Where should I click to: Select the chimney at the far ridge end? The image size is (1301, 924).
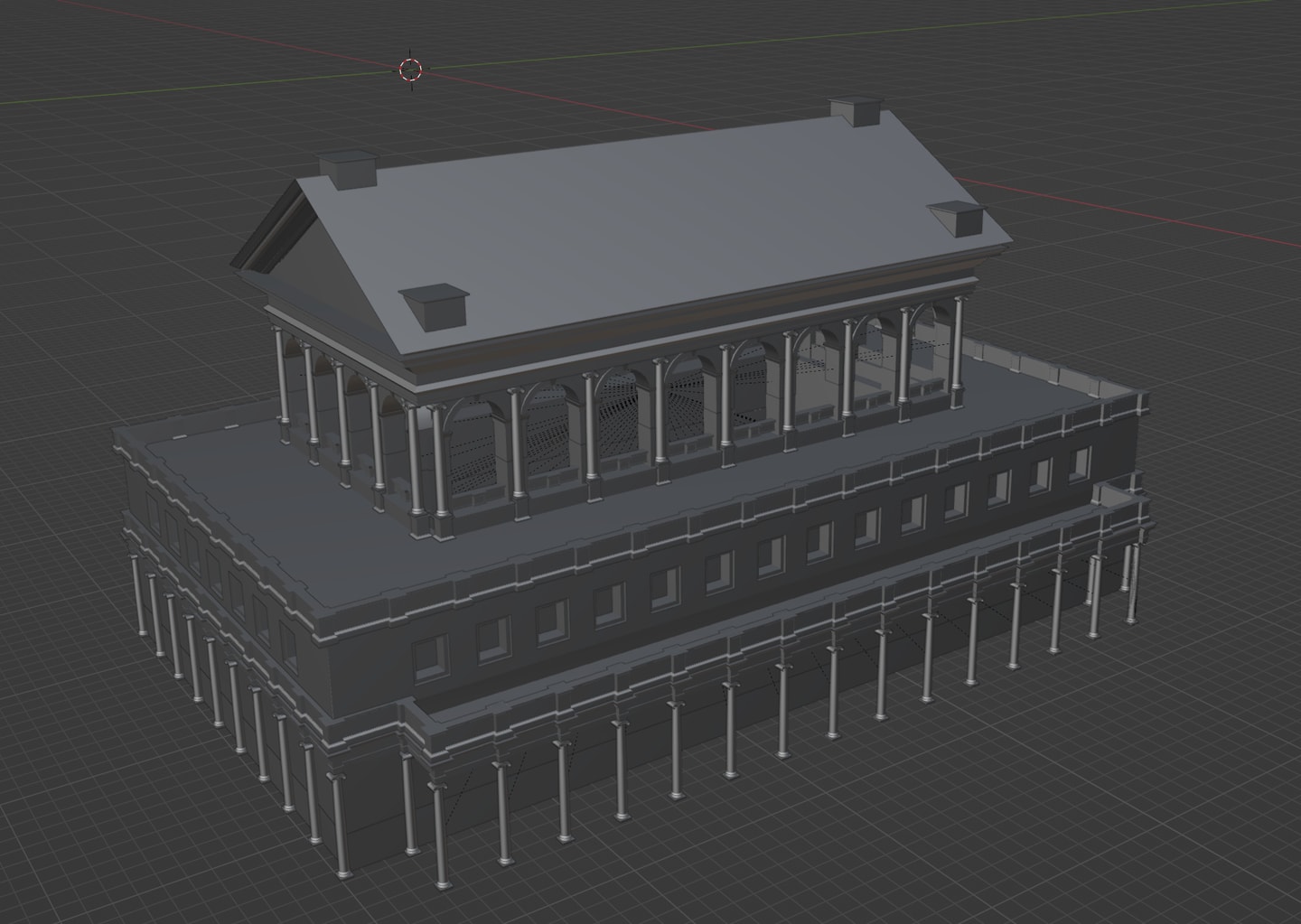(855, 111)
